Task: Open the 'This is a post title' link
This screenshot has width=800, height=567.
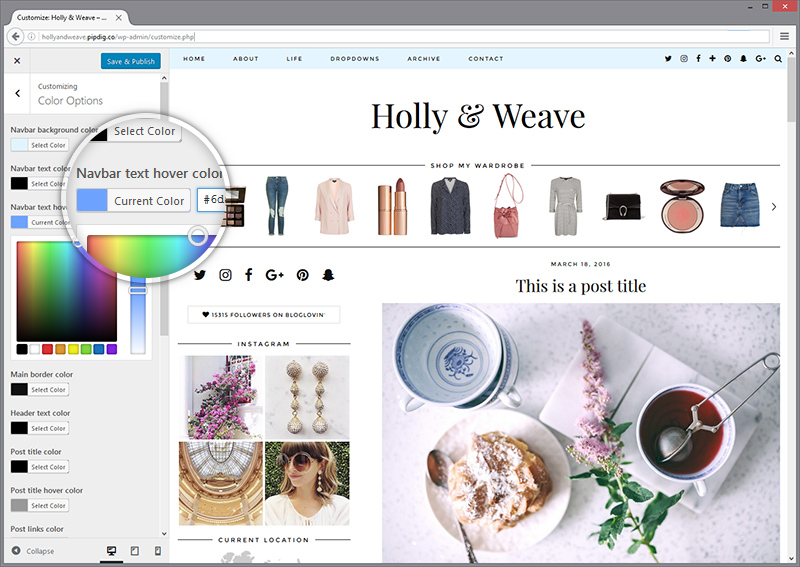Action: pos(581,286)
